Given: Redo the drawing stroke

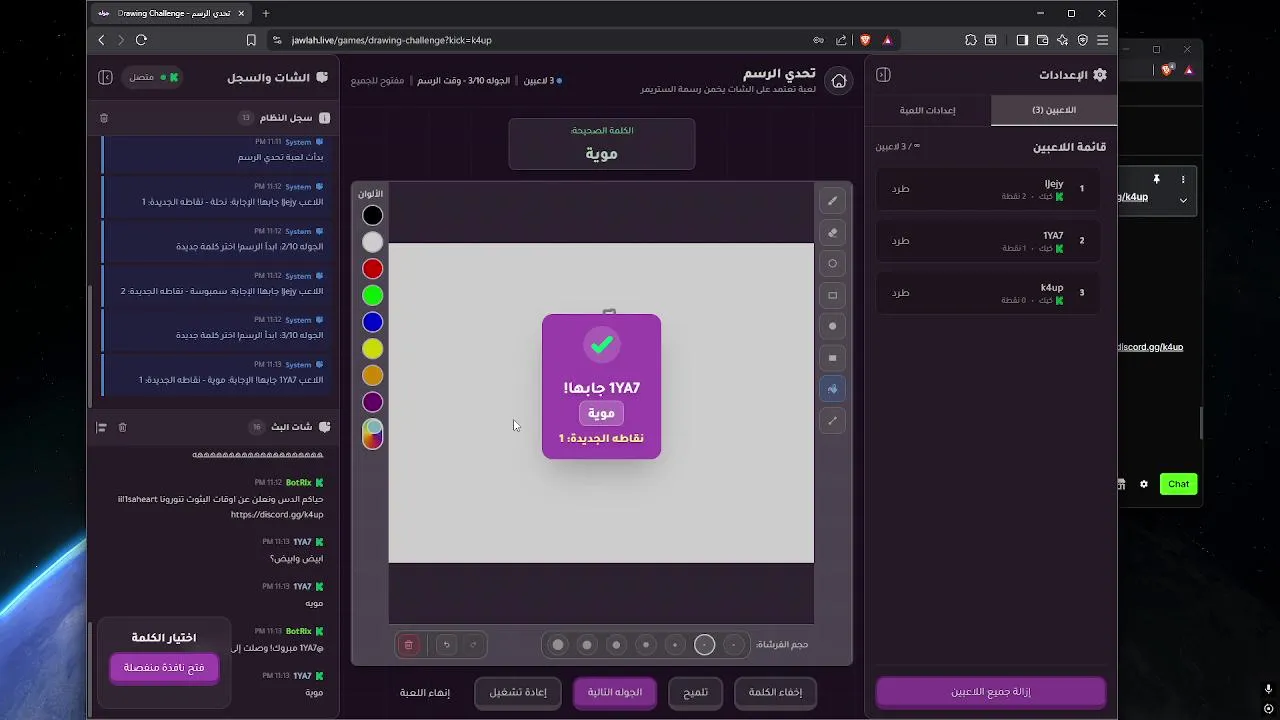Looking at the screenshot, I should tap(473, 645).
